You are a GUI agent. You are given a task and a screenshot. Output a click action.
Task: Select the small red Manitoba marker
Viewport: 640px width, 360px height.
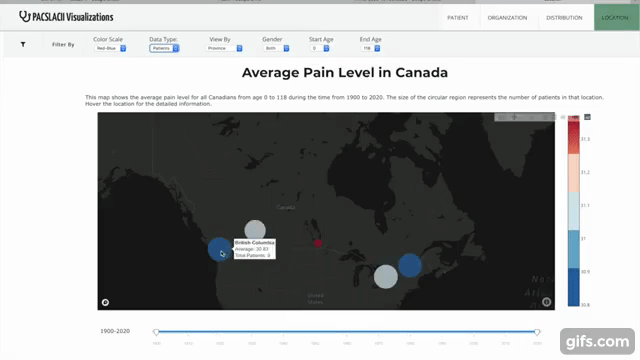click(x=318, y=243)
